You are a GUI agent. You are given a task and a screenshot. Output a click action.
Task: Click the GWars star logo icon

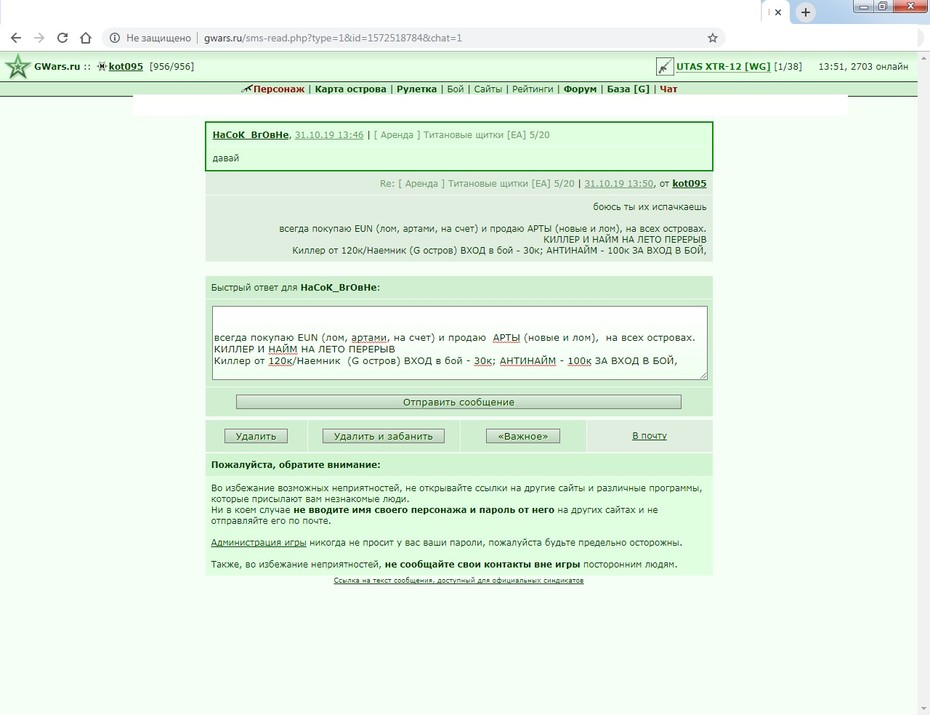pos(18,66)
